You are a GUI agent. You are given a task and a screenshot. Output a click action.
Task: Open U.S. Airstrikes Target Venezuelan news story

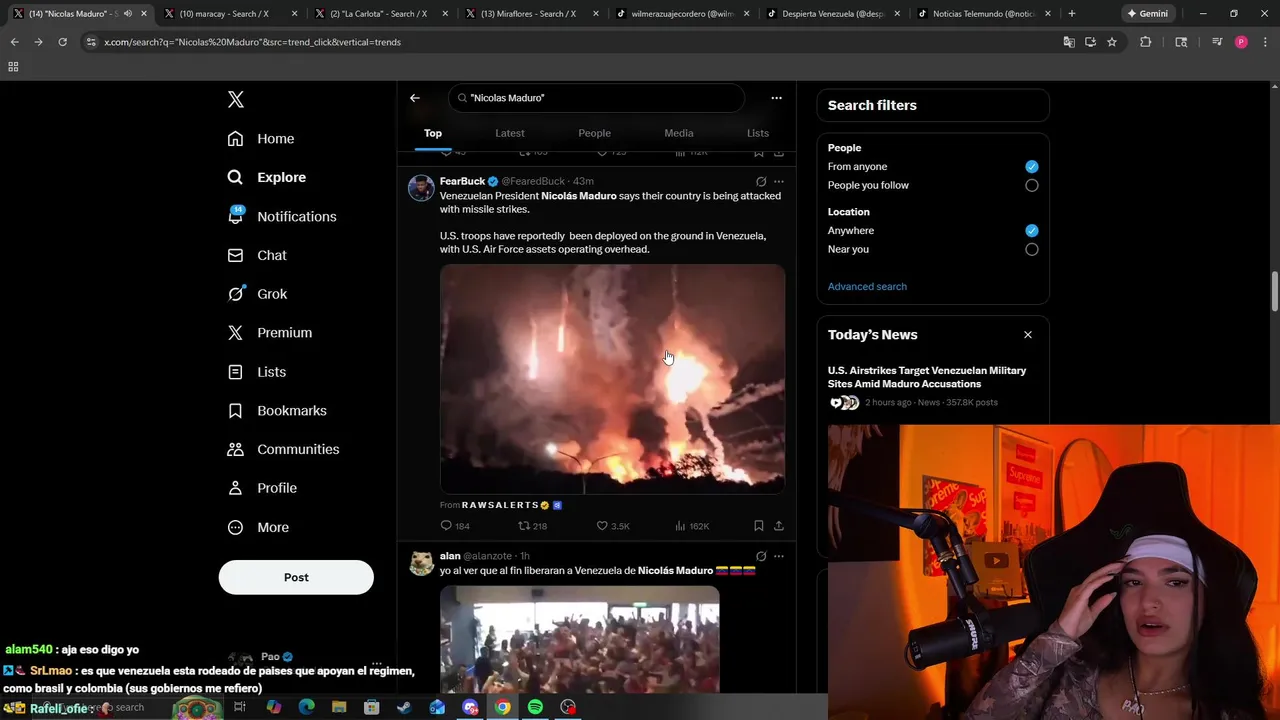[x=927, y=377]
